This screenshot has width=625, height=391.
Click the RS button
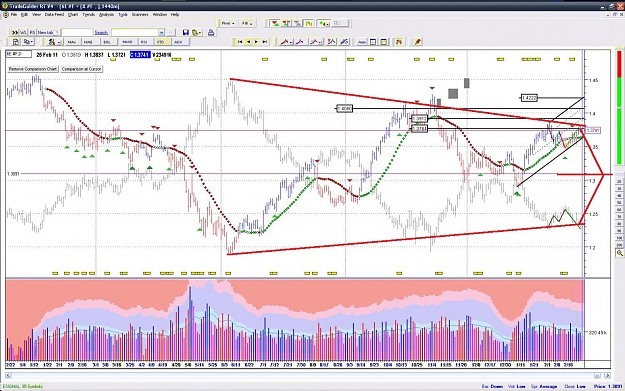click(32, 32)
